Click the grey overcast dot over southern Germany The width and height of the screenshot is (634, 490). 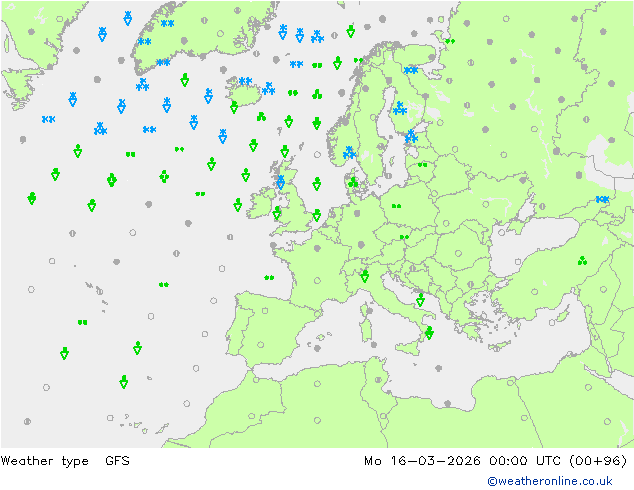(x=361, y=245)
